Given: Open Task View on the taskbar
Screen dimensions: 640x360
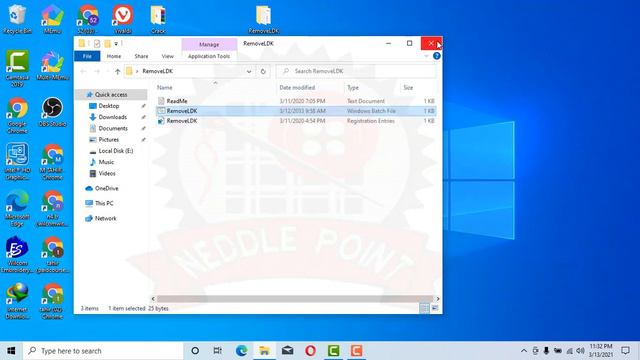Looking at the screenshot, I should click(x=218, y=351).
